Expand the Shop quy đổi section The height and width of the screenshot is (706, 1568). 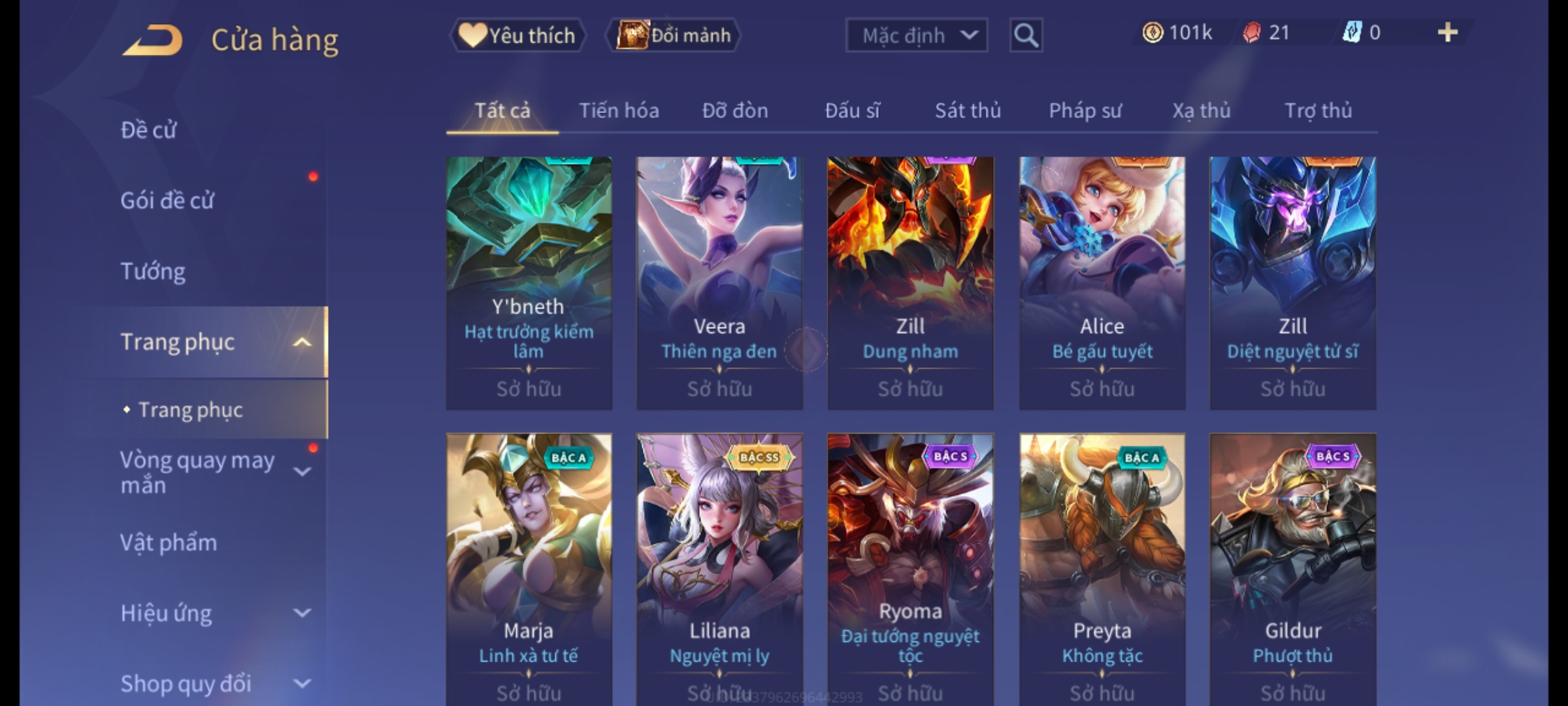tap(302, 684)
